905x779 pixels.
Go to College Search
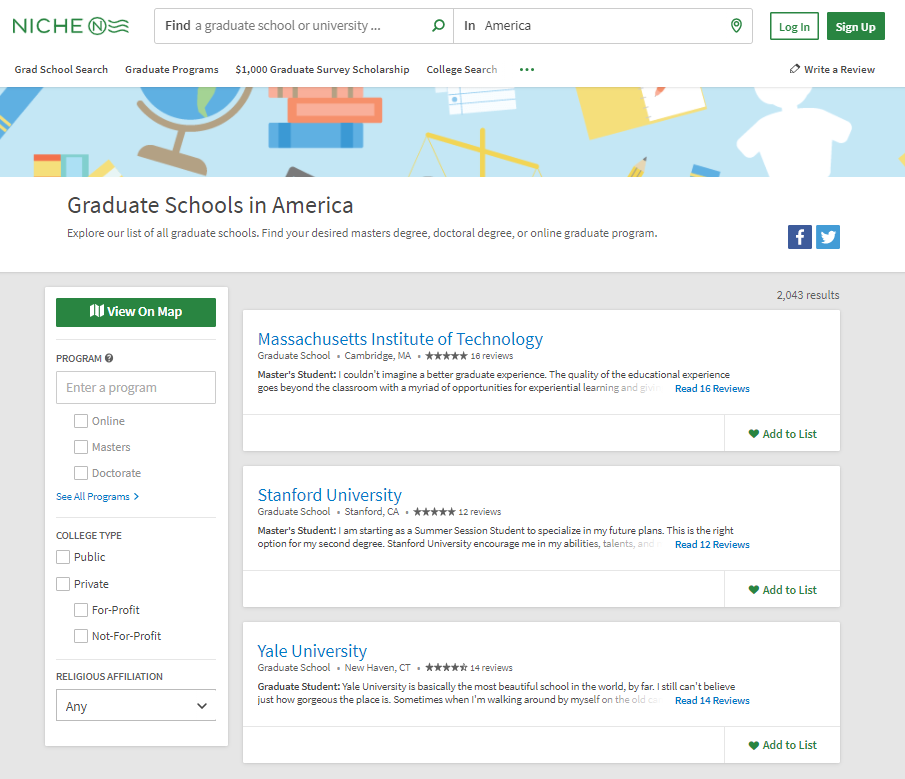462,69
